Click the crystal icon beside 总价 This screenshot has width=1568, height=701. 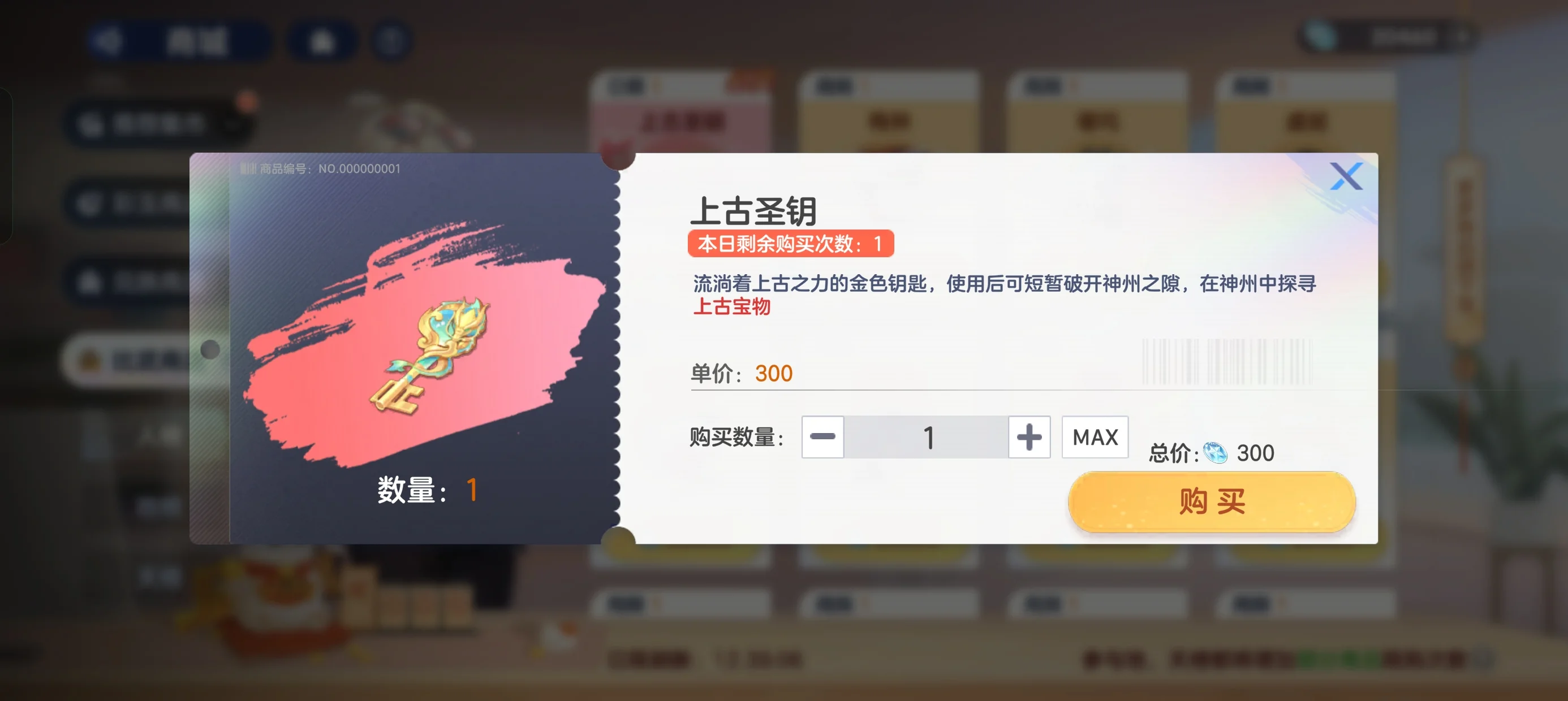click(x=1215, y=453)
